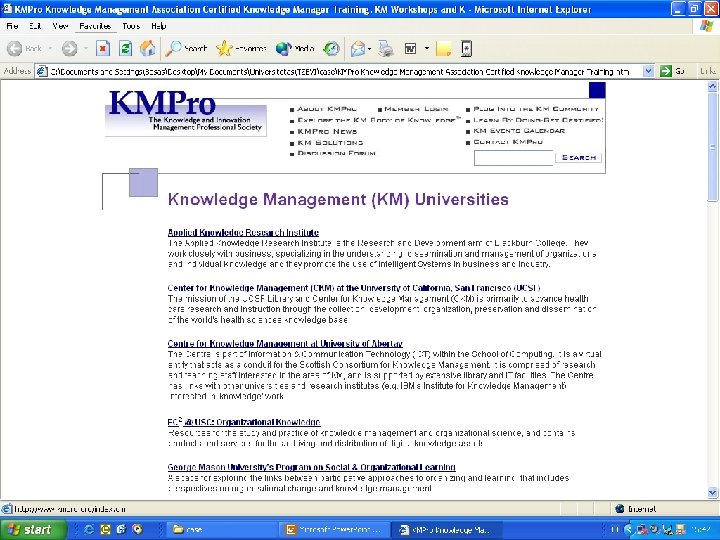Click the last toolbar device icon

[467, 48]
